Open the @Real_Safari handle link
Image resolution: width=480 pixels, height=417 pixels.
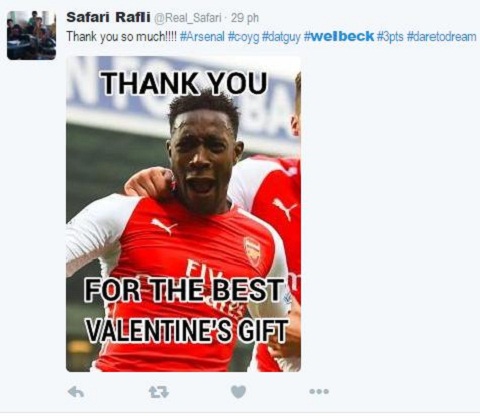[187, 18]
